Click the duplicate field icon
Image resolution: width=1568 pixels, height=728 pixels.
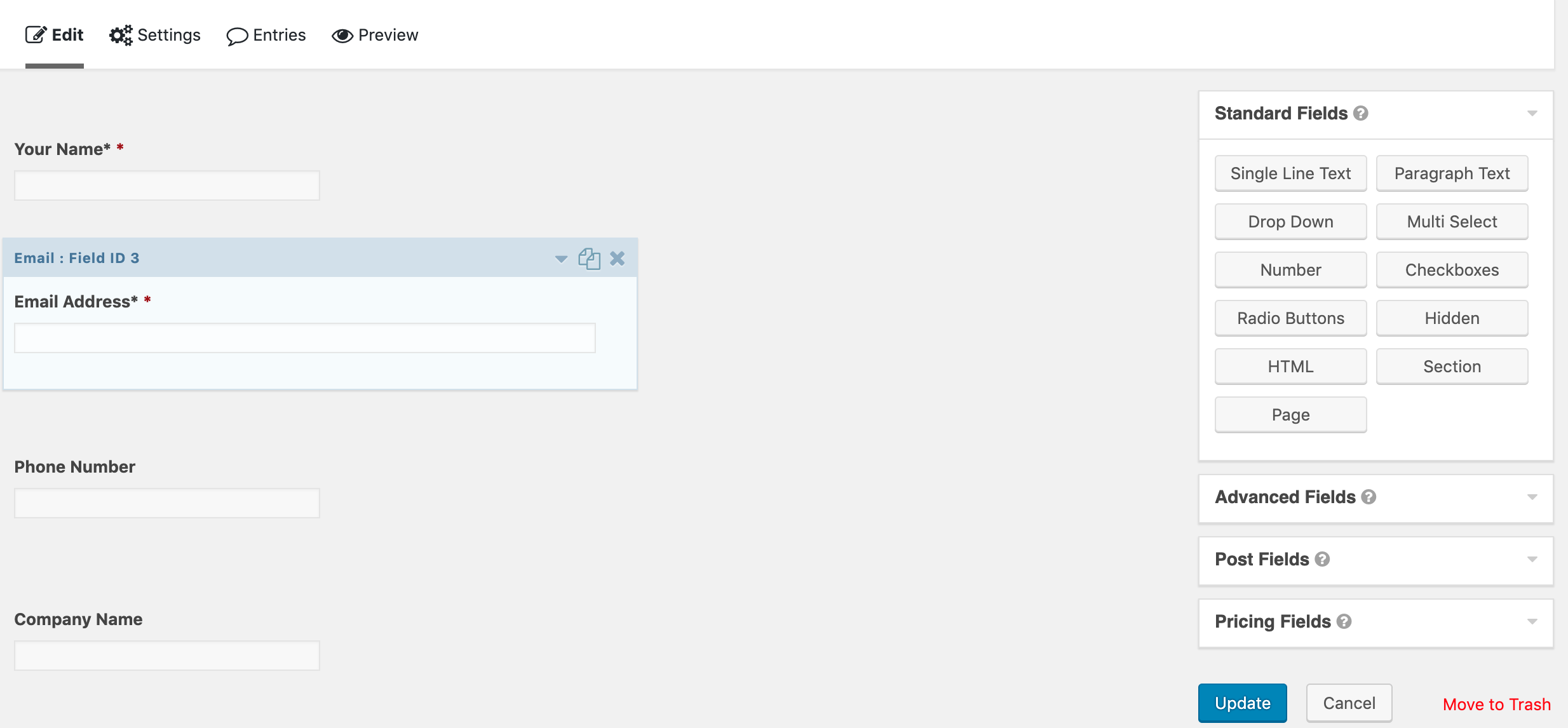(590, 258)
